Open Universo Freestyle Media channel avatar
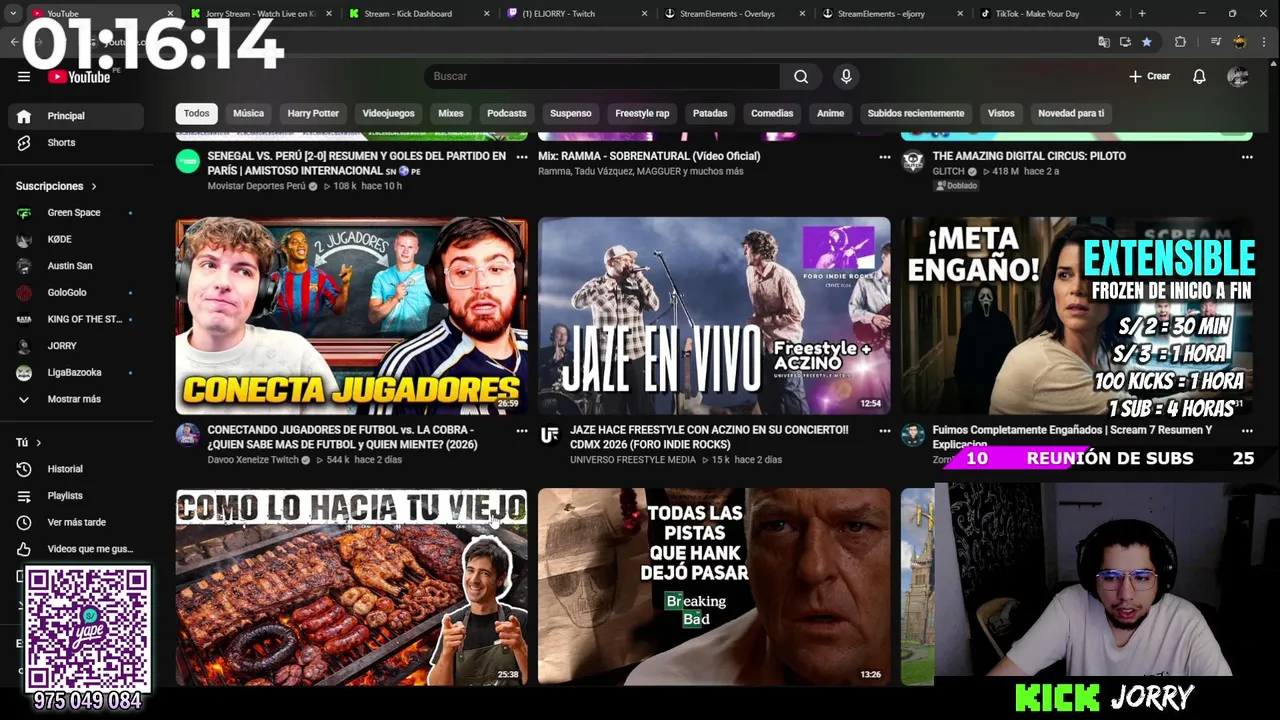Screen dimensions: 1280x720 point(549,434)
